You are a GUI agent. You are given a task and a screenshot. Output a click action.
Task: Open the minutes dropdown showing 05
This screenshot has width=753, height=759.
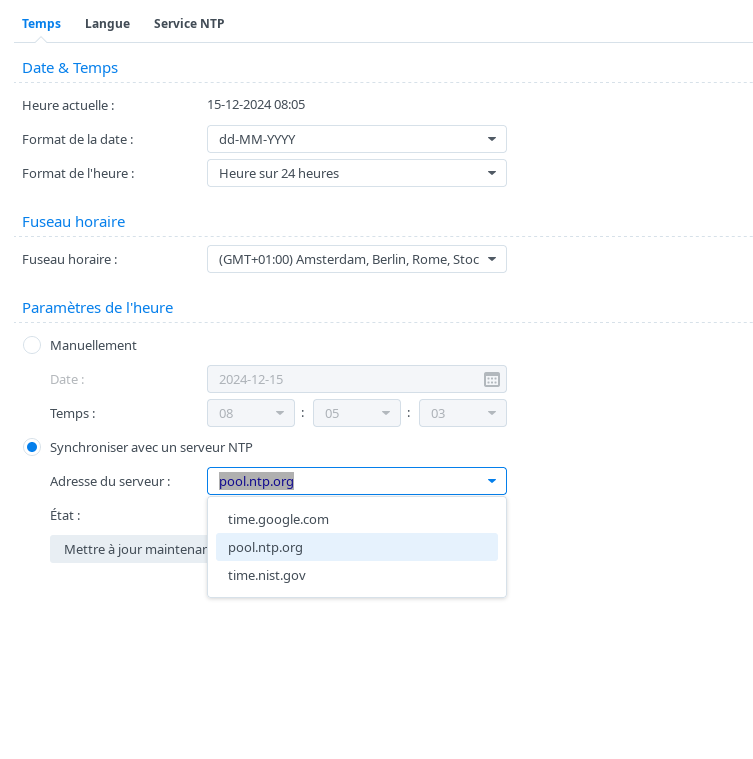[x=356, y=413]
